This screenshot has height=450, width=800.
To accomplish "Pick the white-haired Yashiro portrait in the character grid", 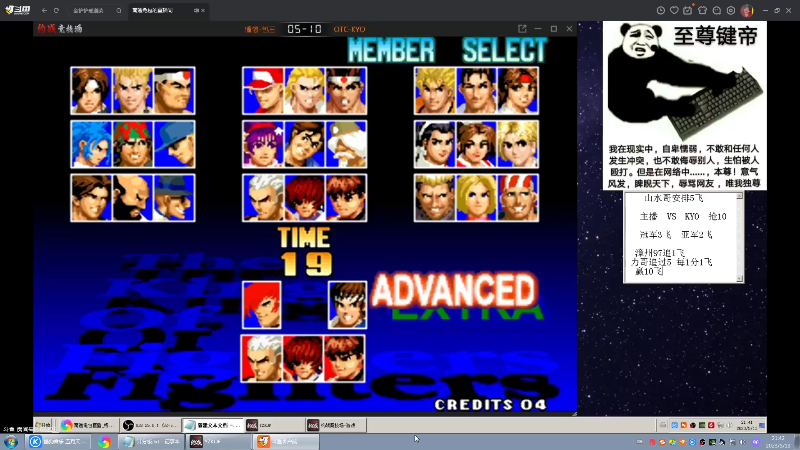I will [x=263, y=198].
